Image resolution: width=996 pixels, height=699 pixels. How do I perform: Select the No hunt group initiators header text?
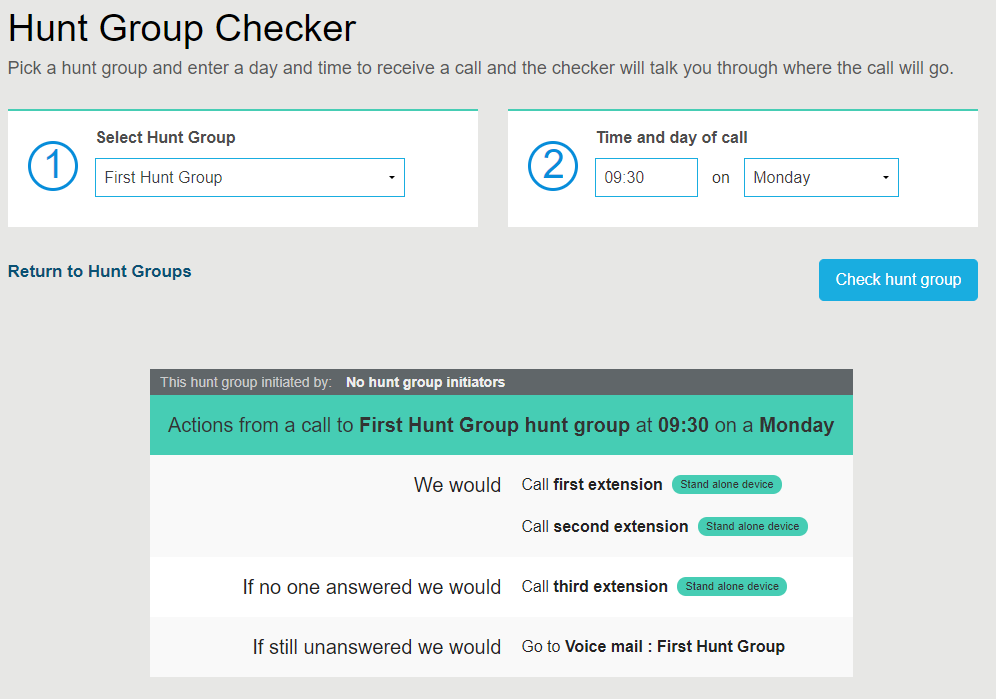tap(424, 382)
